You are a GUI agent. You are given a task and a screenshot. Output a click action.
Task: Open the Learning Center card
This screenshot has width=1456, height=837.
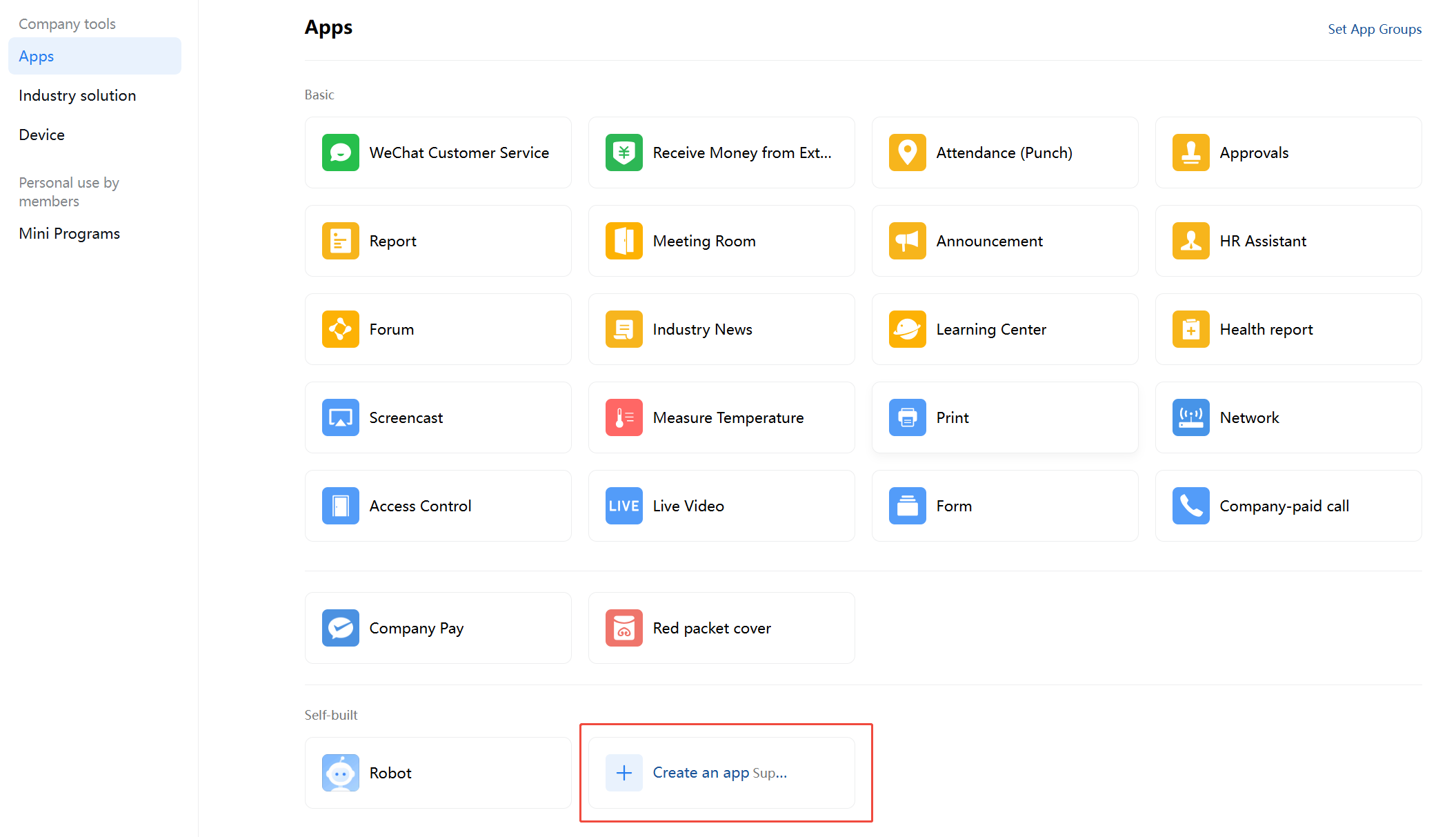pyautogui.click(x=1004, y=329)
